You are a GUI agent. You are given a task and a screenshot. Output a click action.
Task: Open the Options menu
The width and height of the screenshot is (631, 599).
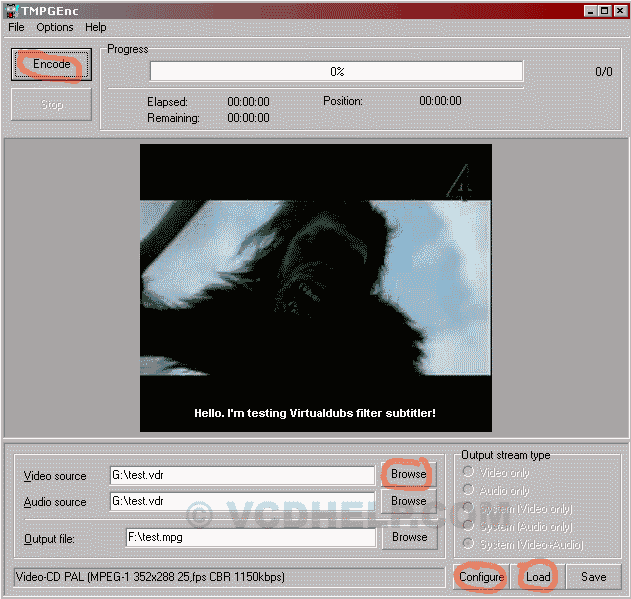click(x=55, y=27)
